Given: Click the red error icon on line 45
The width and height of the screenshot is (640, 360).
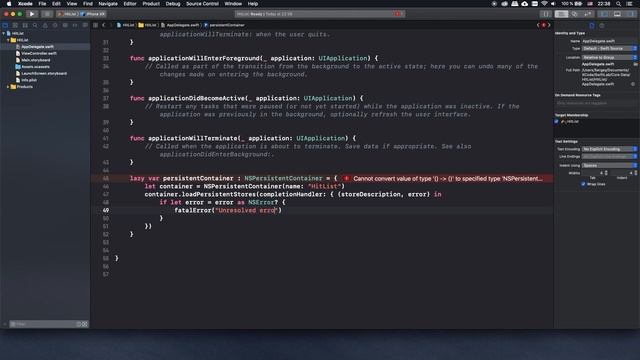Looking at the screenshot, I should pos(346,178).
